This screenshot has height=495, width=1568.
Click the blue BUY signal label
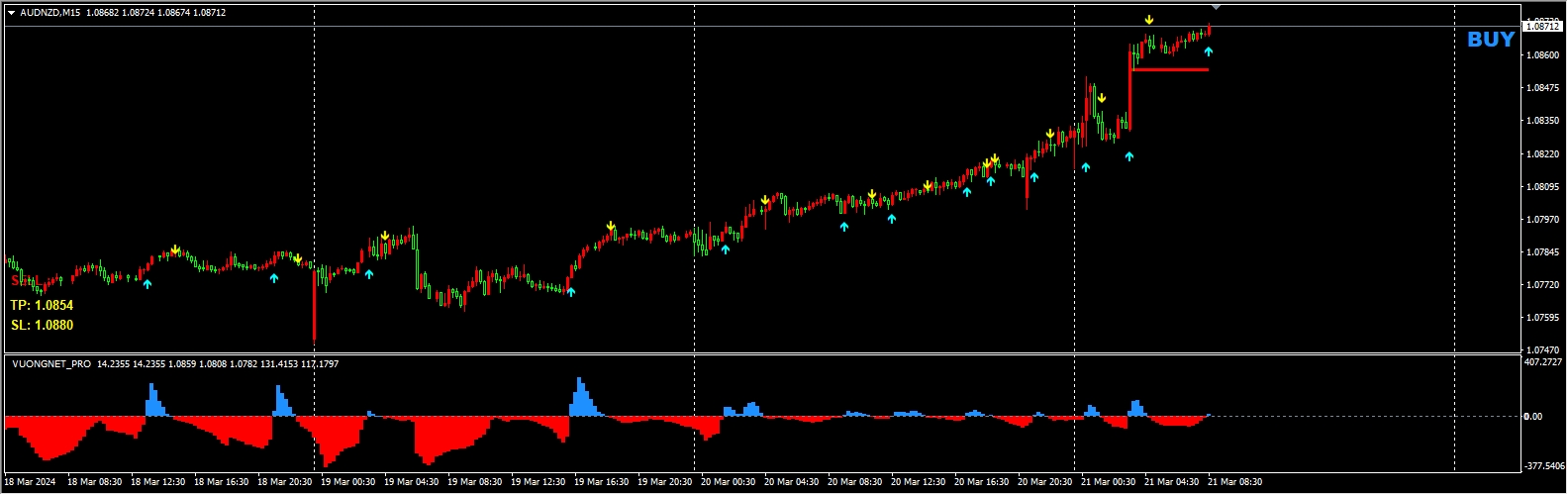coord(1491,40)
